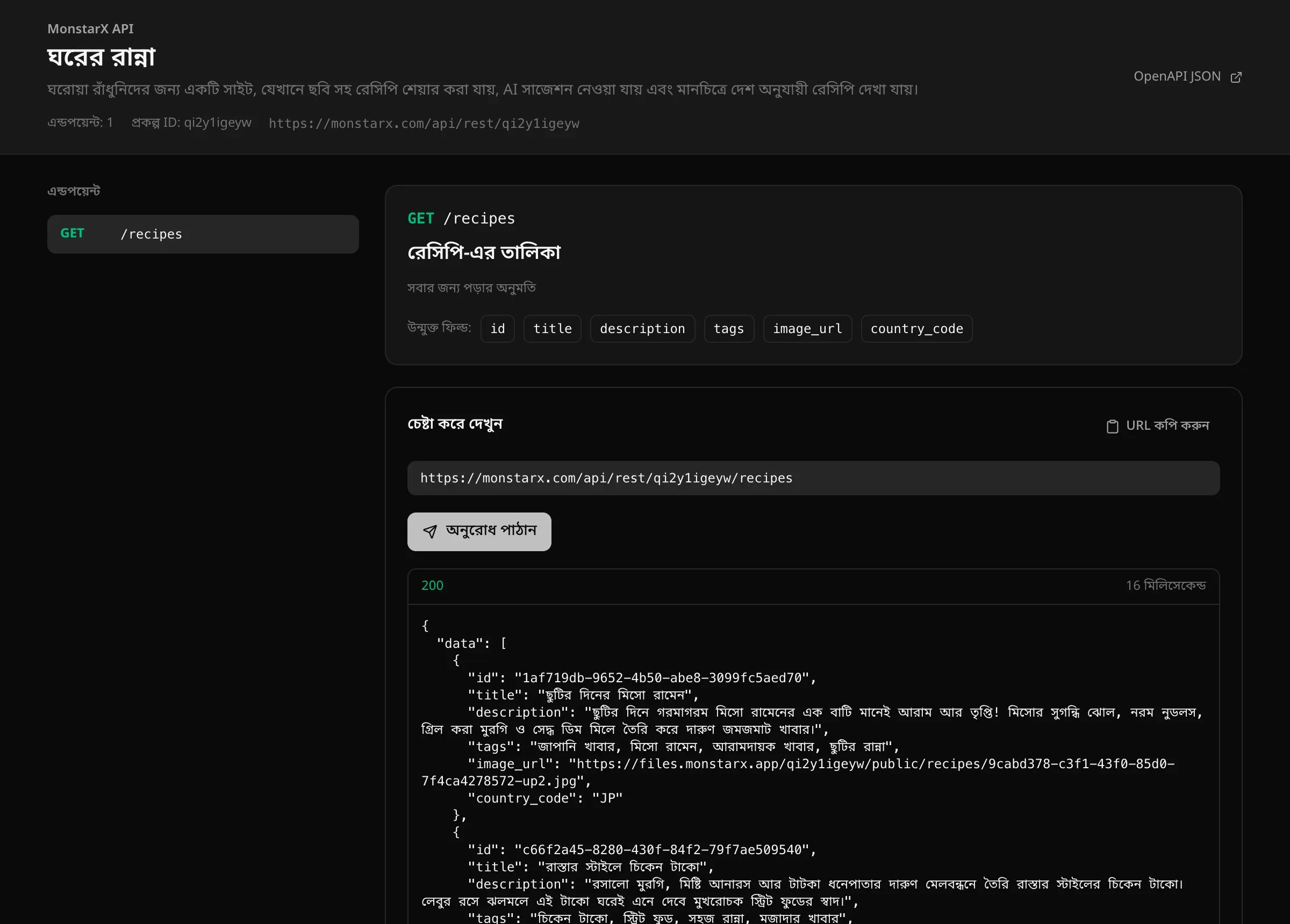This screenshot has height=924, width=1290.
Task: Click the এন্ডপয়েন্ট: 1 count text
Action: click(x=80, y=122)
